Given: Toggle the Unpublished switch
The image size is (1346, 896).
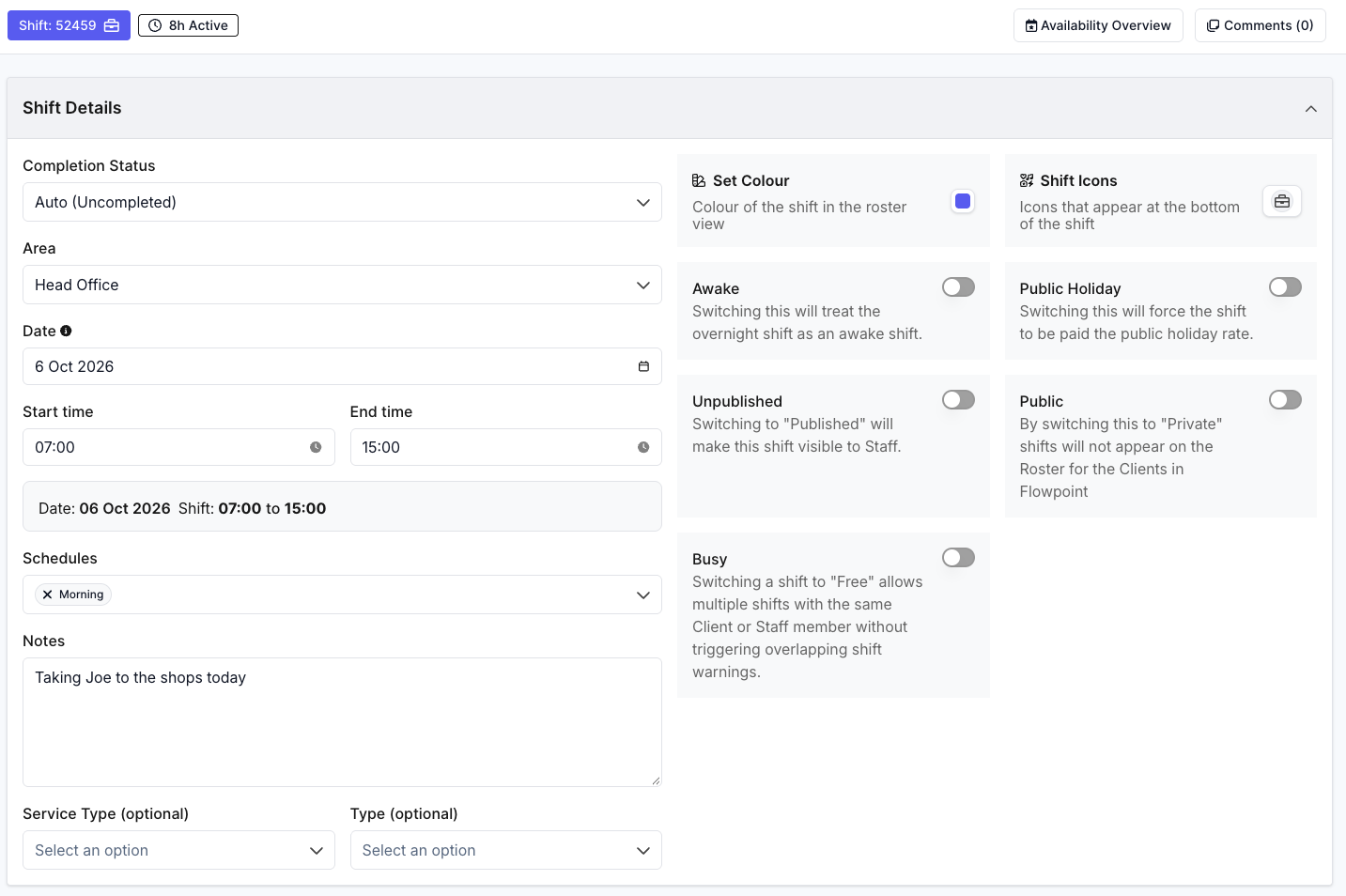Looking at the screenshot, I should tap(958, 400).
